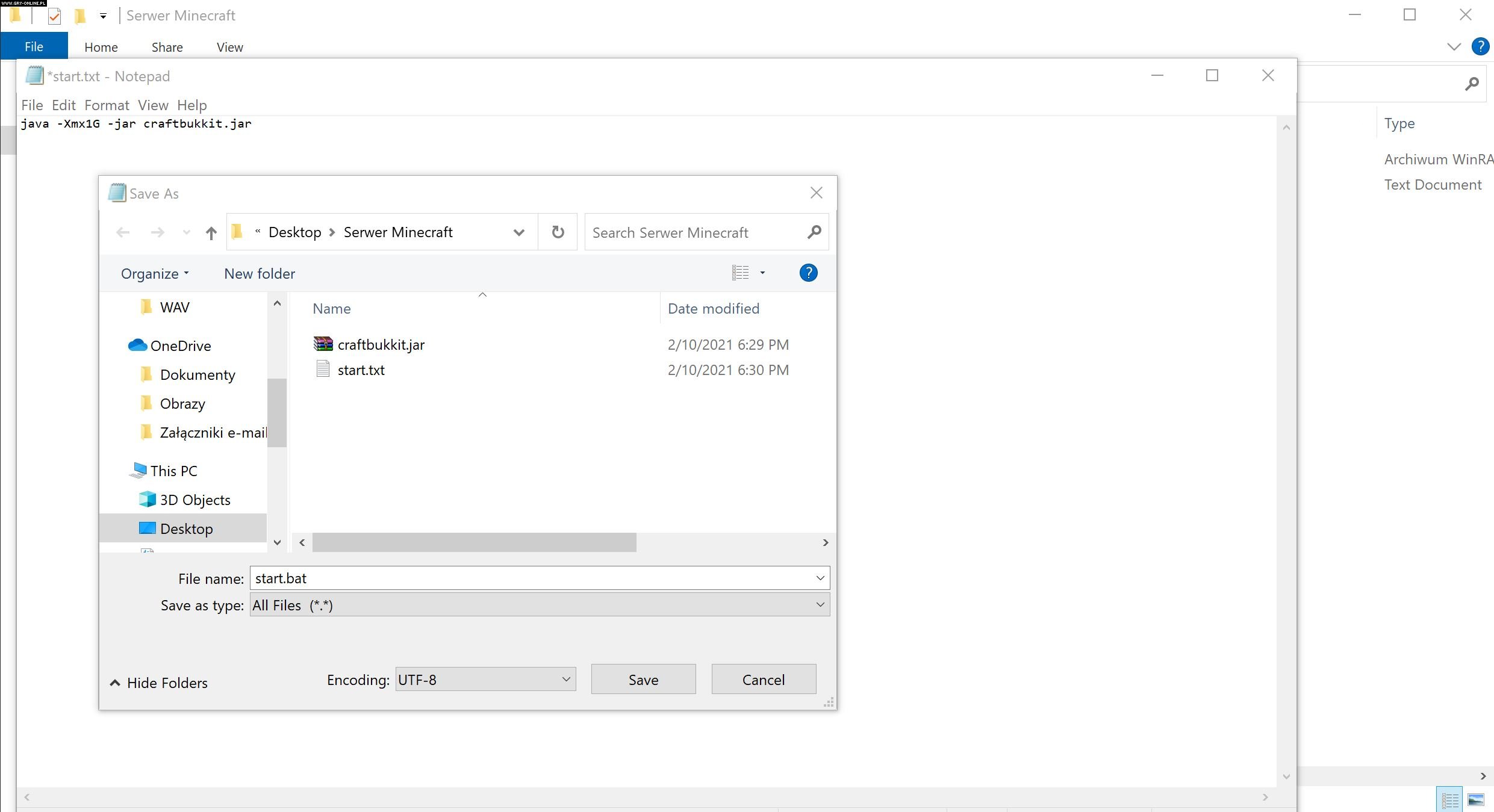Expand the Save as type dropdown
This screenshot has height=812, width=1494.
click(820, 605)
